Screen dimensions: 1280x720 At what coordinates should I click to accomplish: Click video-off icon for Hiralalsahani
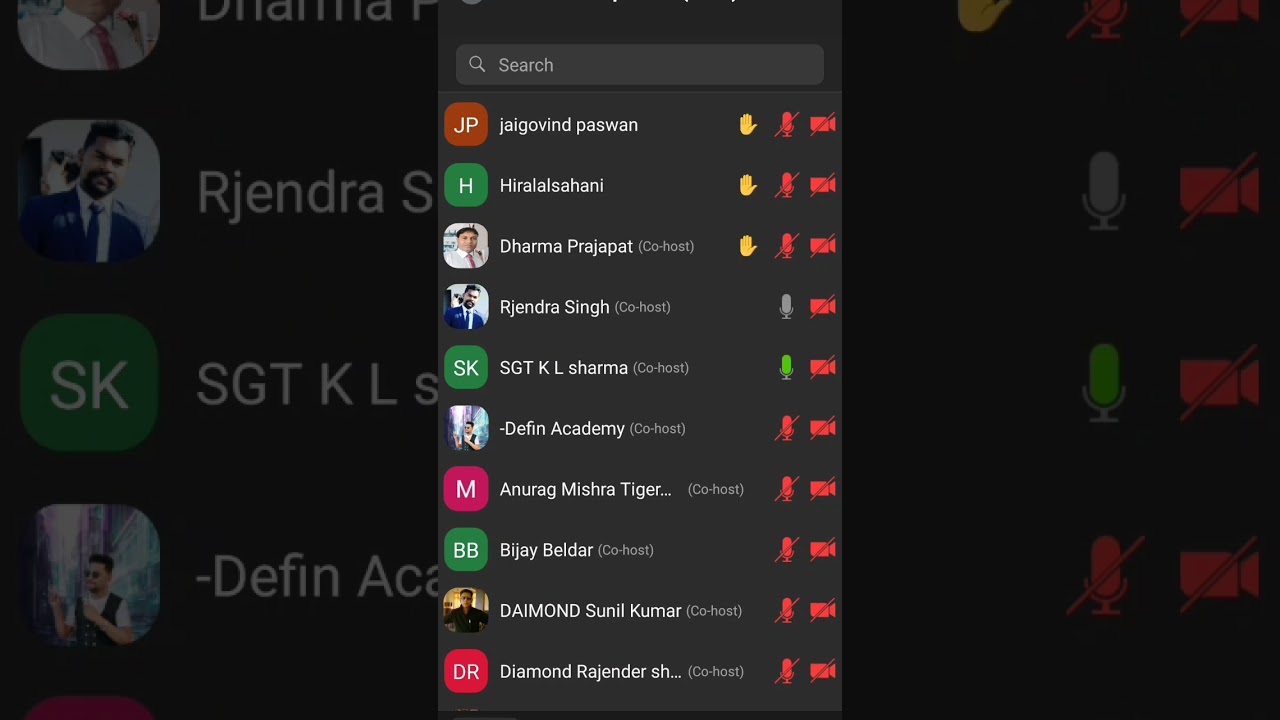pos(823,185)
